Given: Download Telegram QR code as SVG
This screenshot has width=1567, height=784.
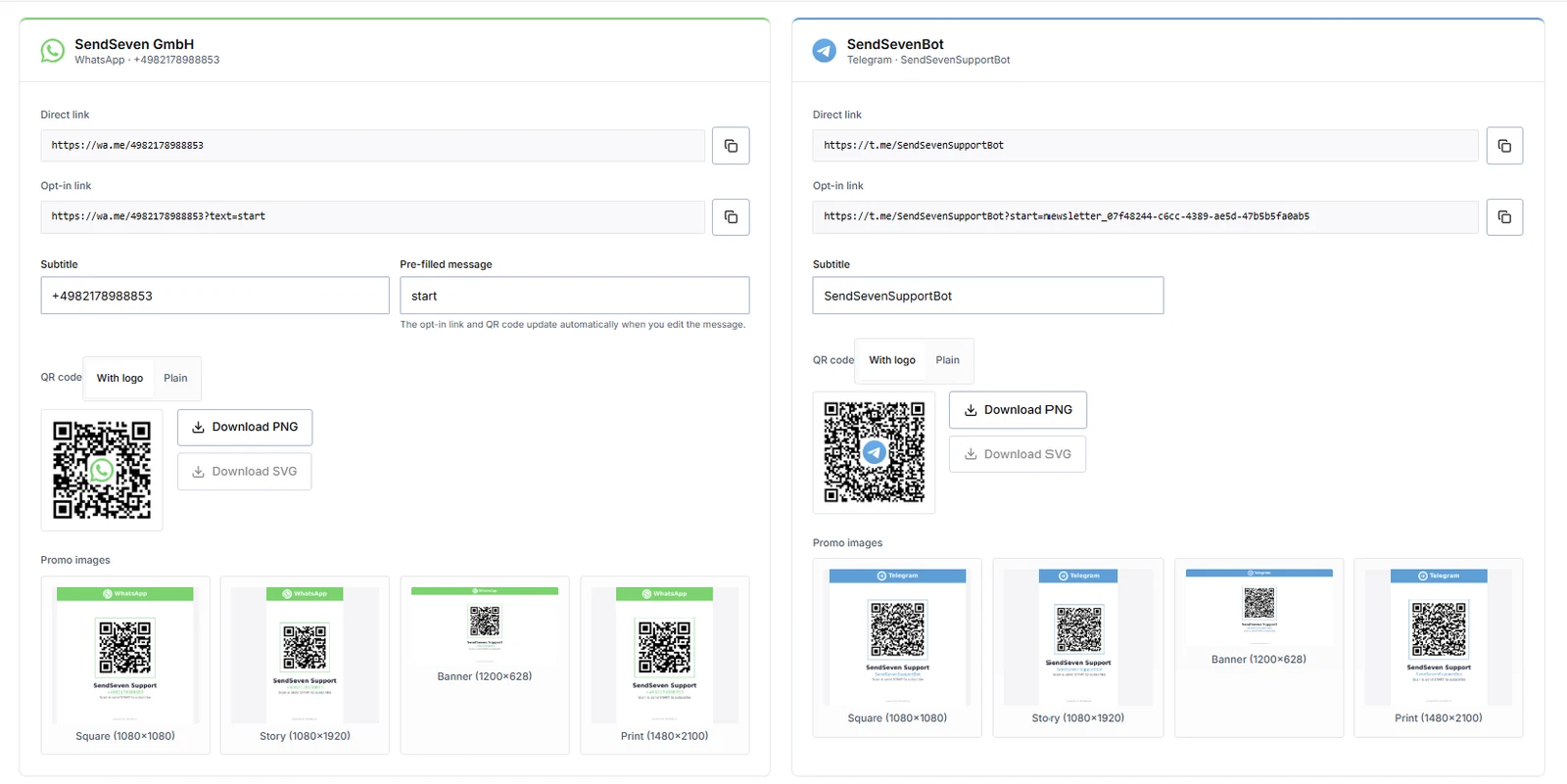Looking at the screenshot, I should [x=1018, y=454].
